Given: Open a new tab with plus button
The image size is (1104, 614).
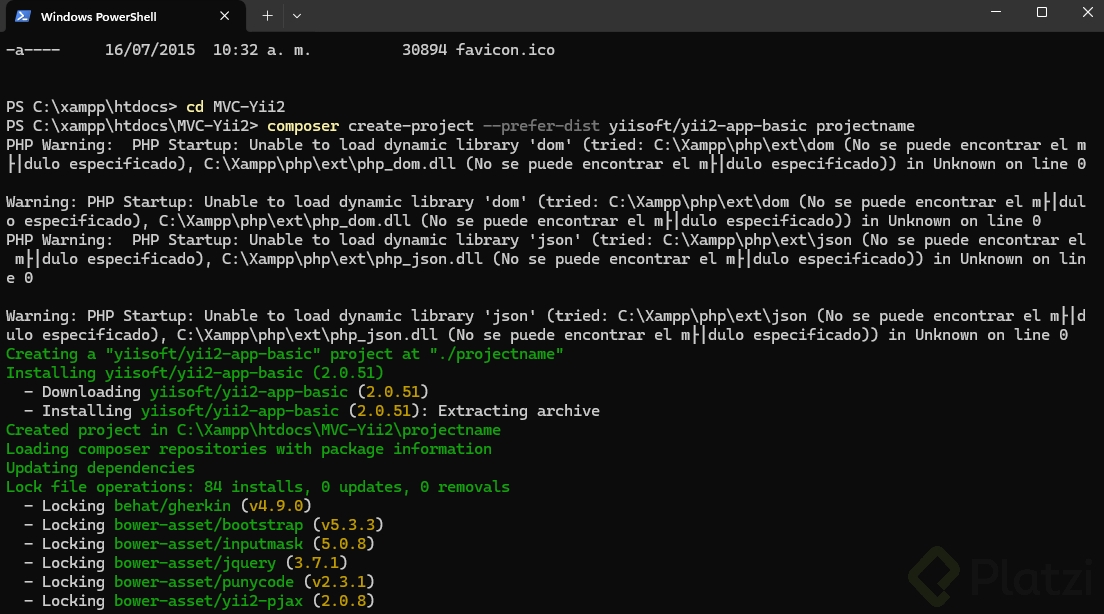Looking at the screenshot, I should click(267, 16).
